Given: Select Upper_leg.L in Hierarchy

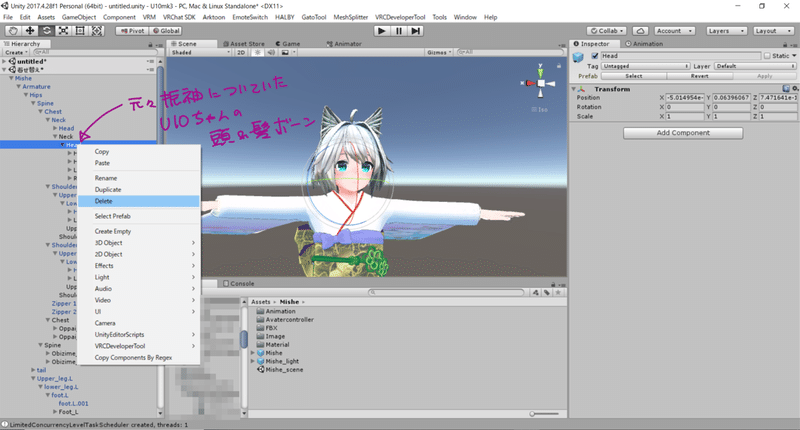Looking at the screenshot, I should click(x=55, y=378).
